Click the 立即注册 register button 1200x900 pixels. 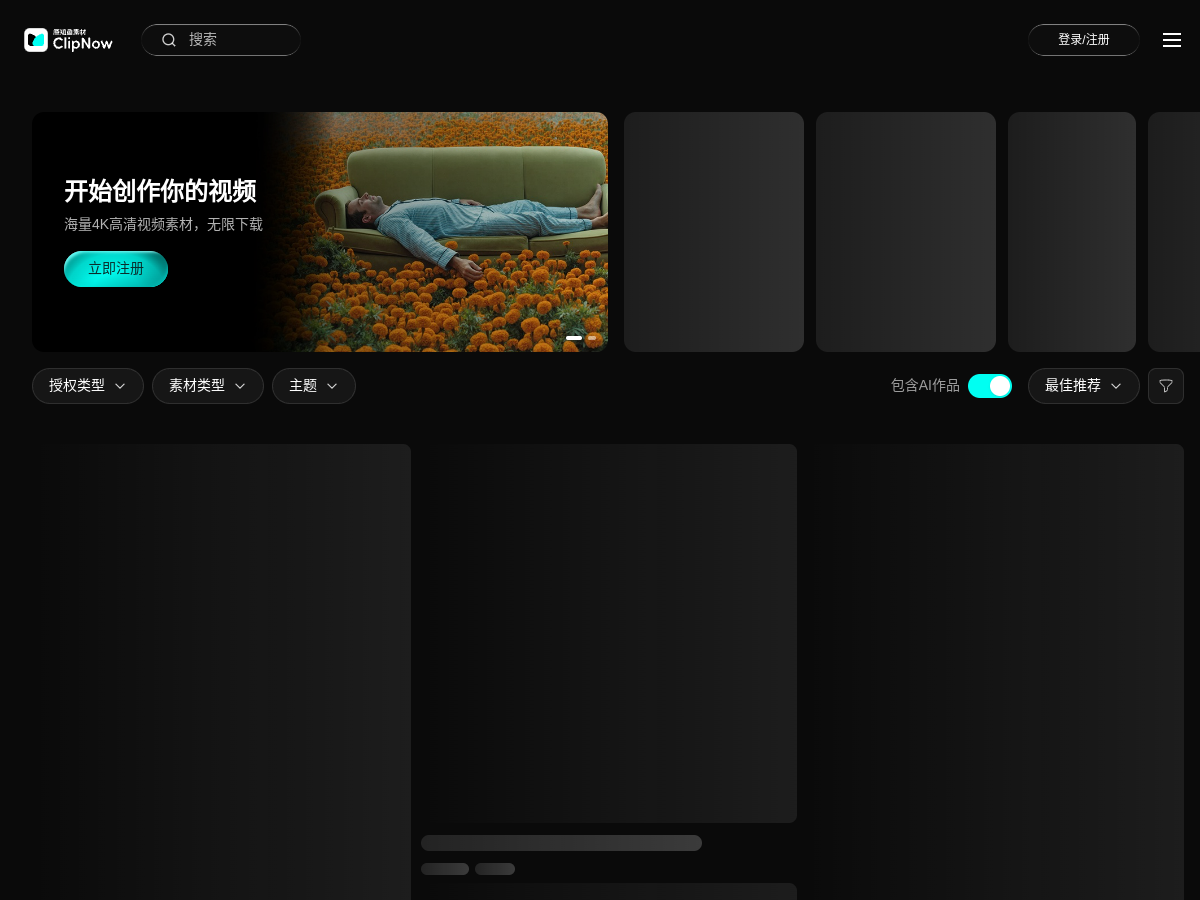(x=116, y=269)
